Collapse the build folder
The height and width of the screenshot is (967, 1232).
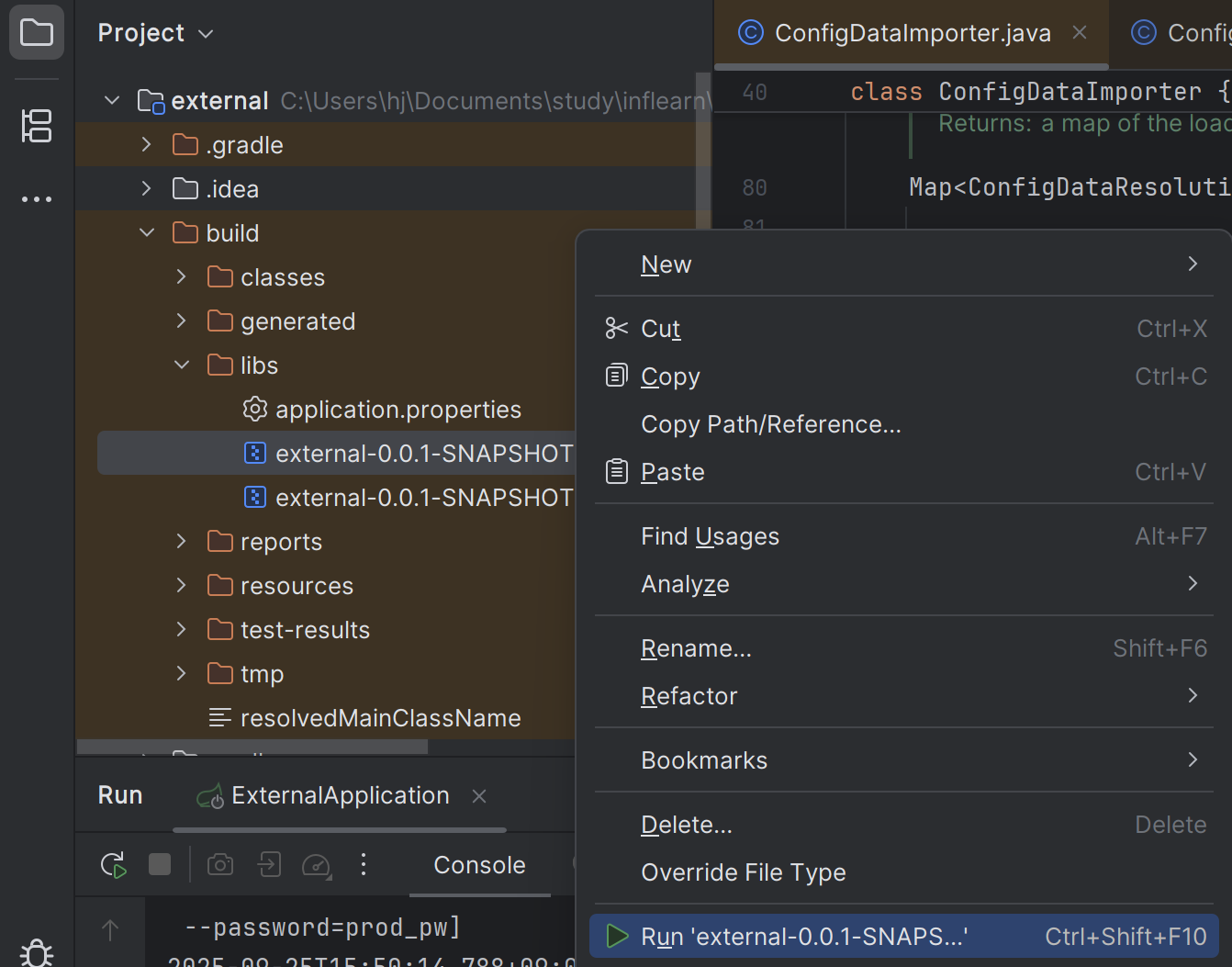click(147, 232)
